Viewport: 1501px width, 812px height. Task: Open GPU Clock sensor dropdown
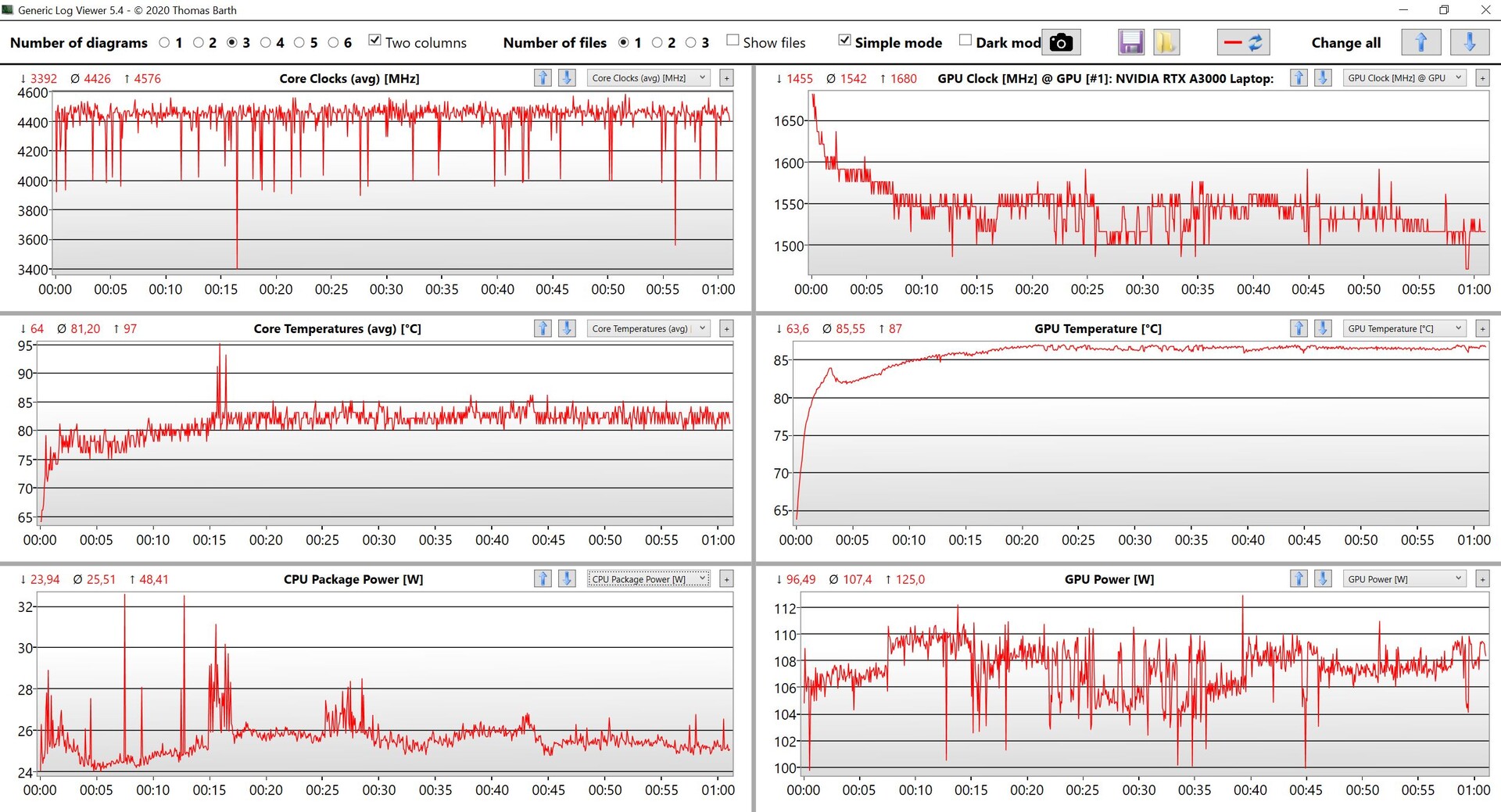click(x=1405, y=77)
